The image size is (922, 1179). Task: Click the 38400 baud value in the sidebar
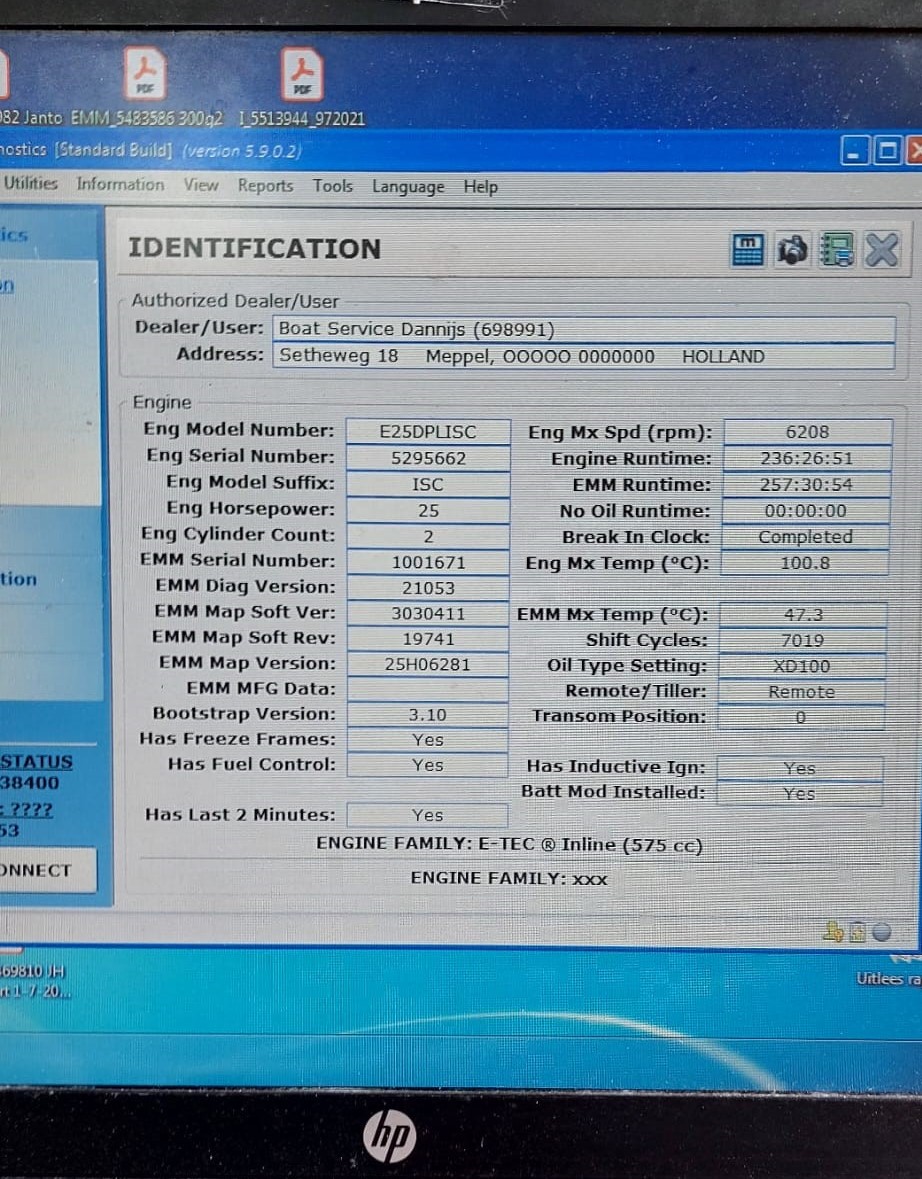click(29, 783)
